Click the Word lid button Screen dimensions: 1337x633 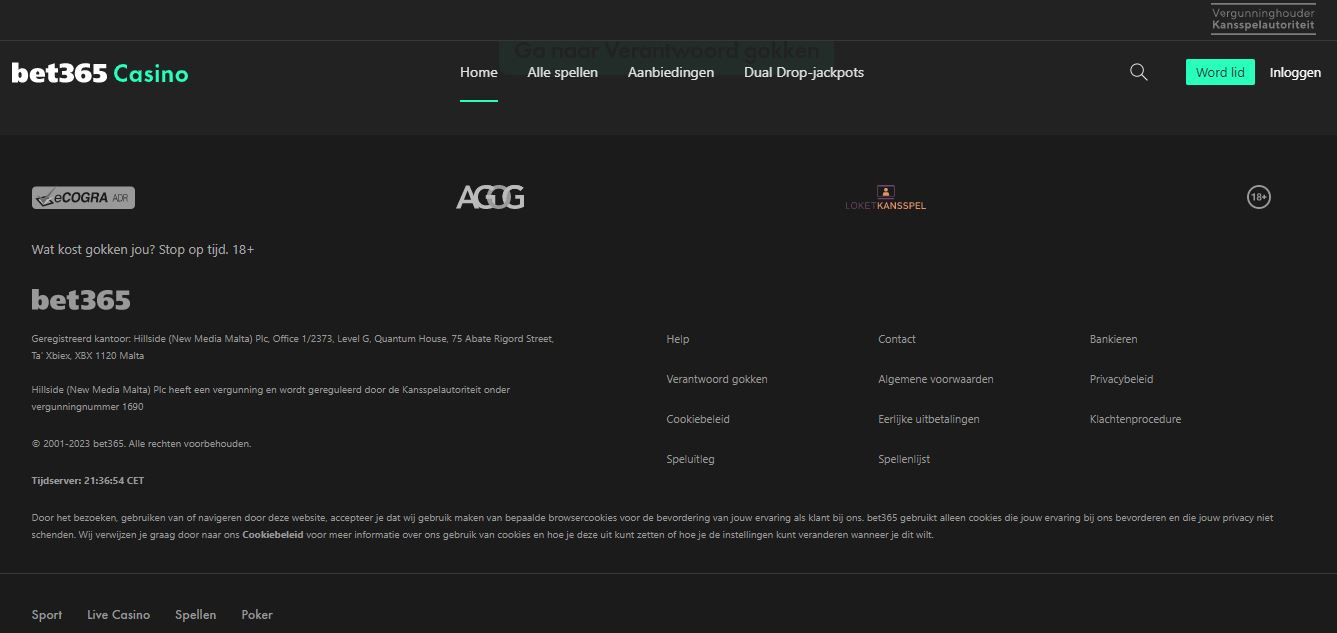(1220, 72)
